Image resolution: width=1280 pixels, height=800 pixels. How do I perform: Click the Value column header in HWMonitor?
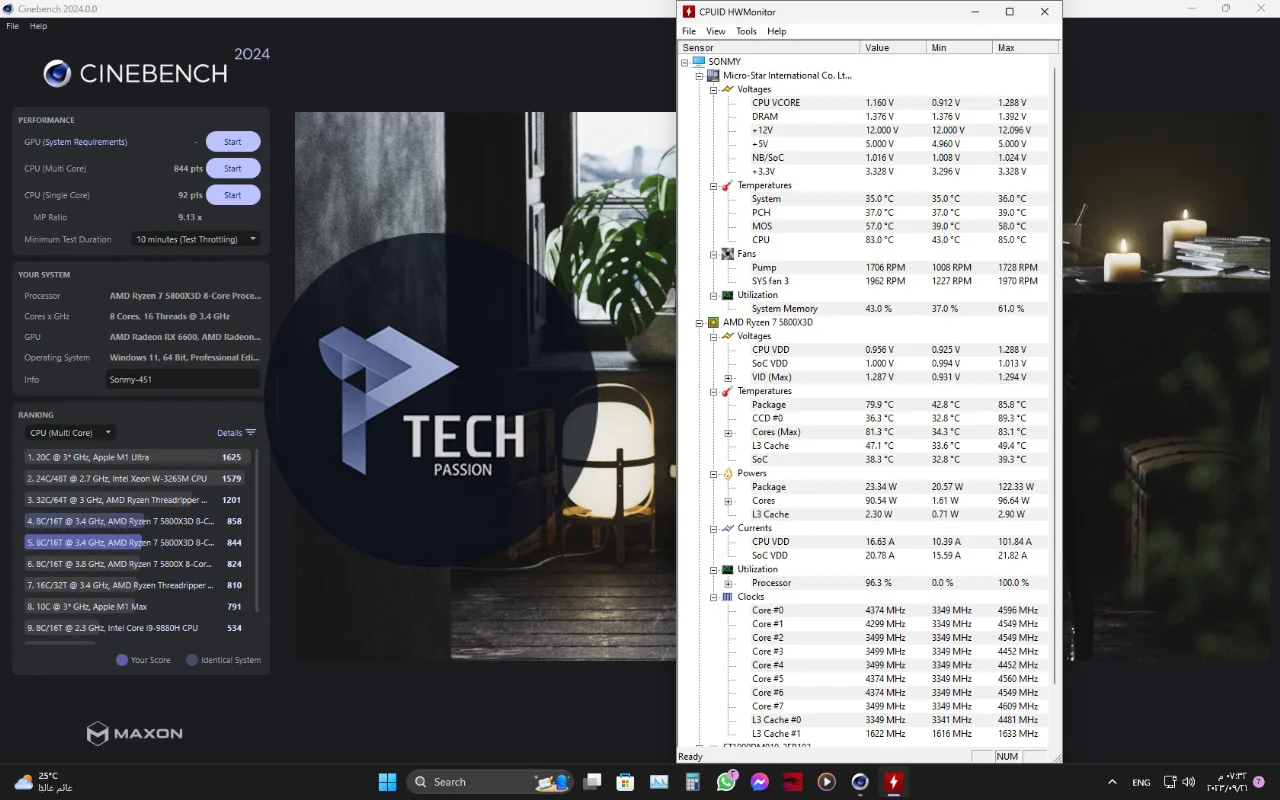893,47
